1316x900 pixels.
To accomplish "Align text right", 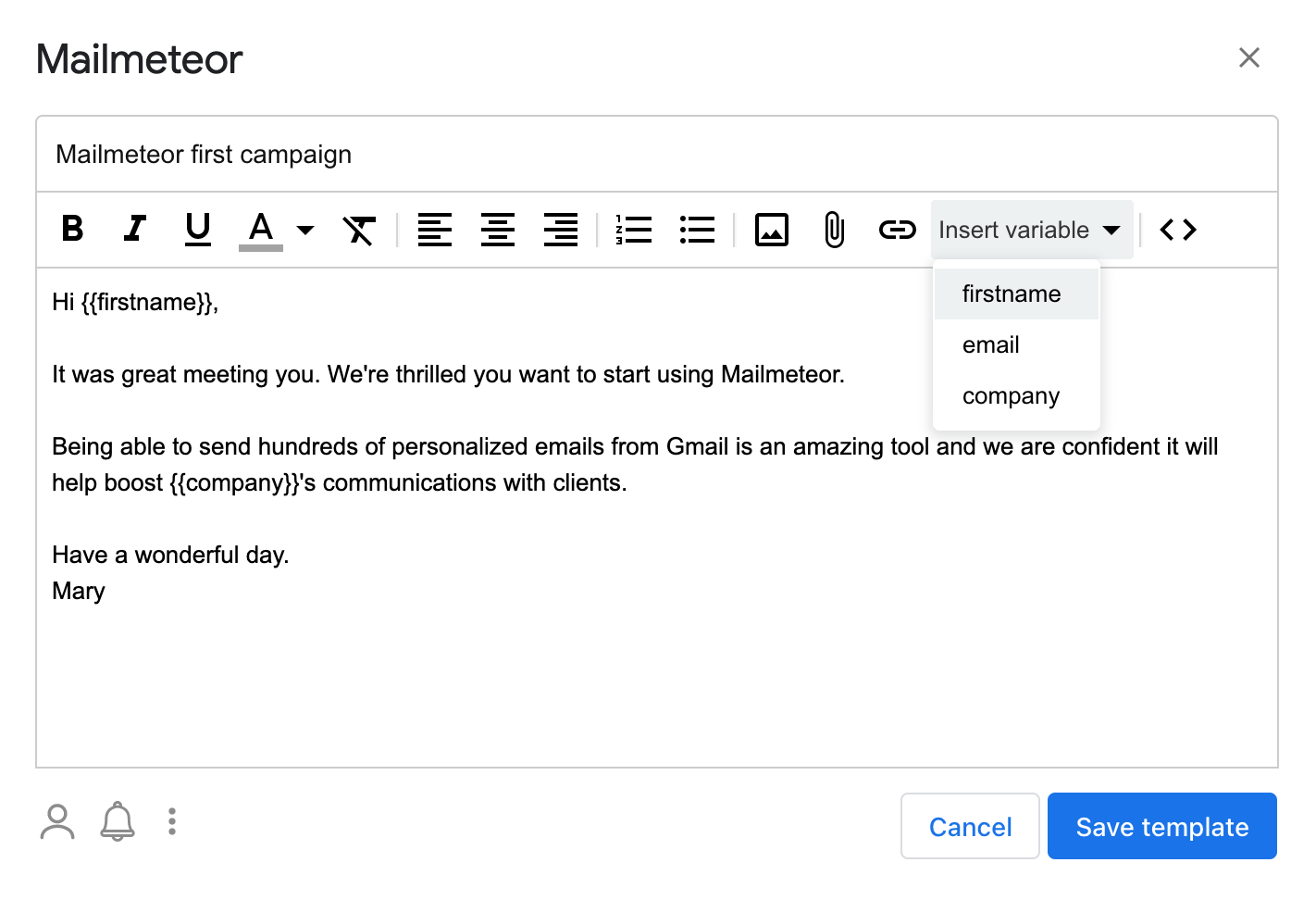I will point(561,229).
